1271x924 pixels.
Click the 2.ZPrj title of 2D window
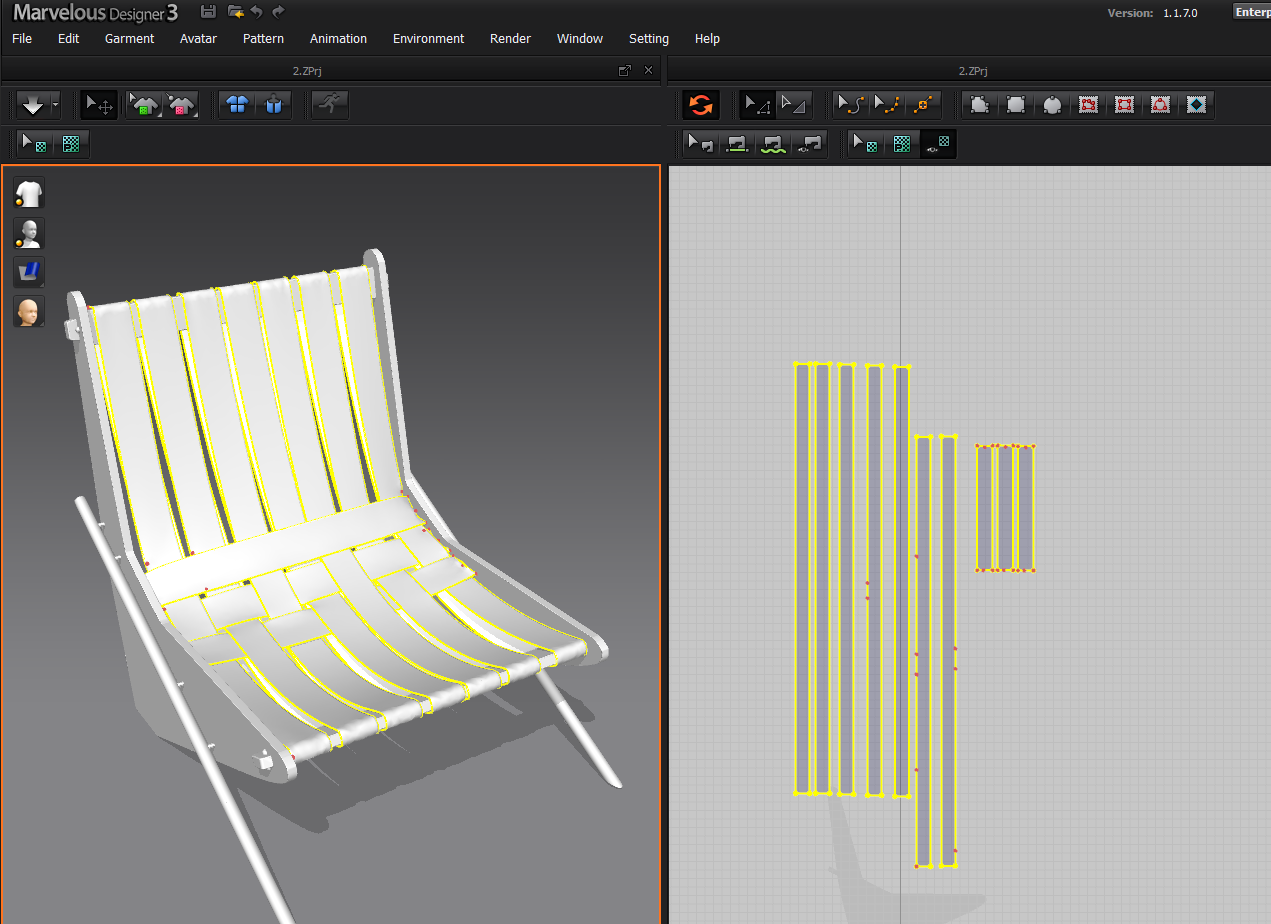click(972, 71)
